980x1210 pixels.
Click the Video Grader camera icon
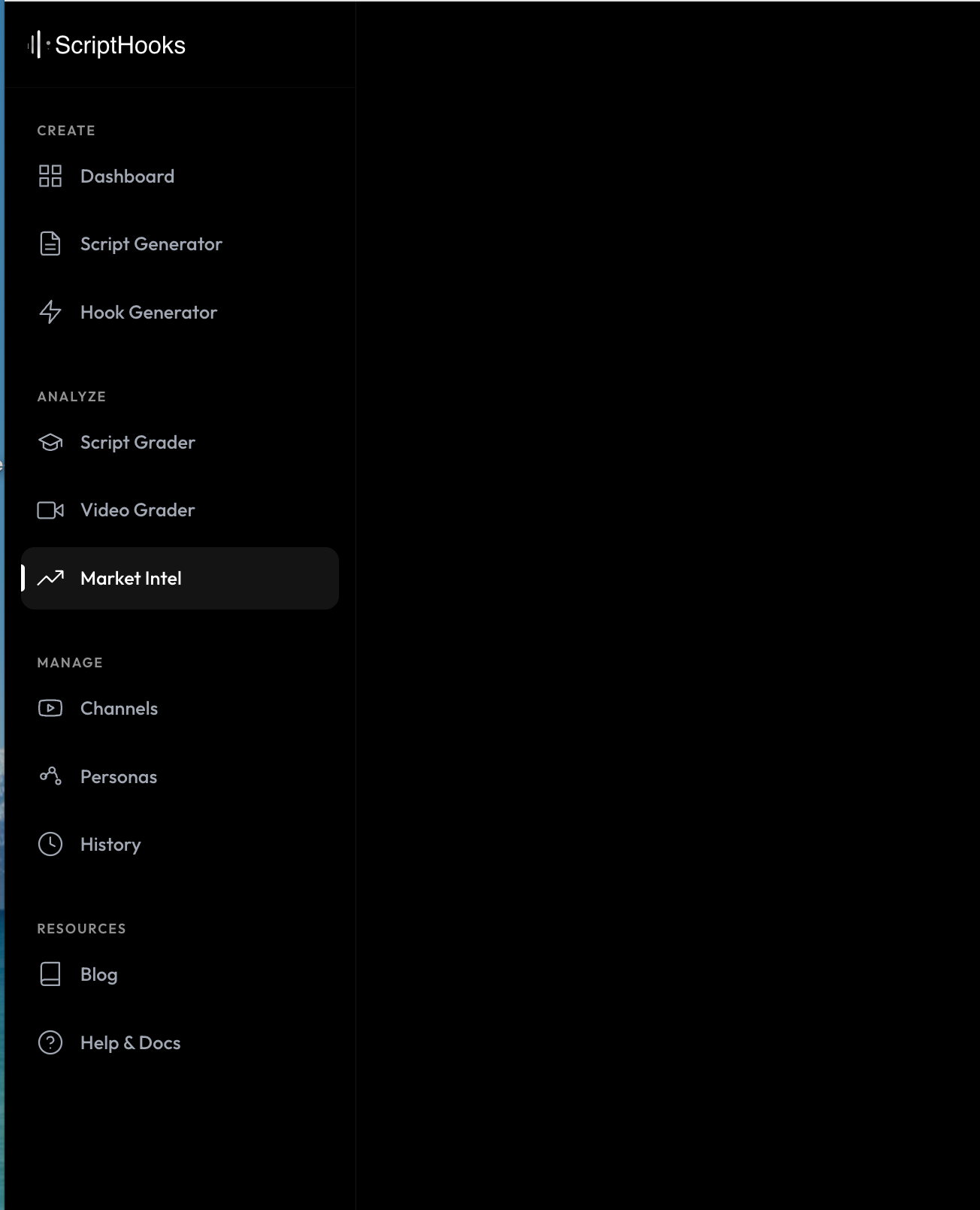tap(50, 510)
